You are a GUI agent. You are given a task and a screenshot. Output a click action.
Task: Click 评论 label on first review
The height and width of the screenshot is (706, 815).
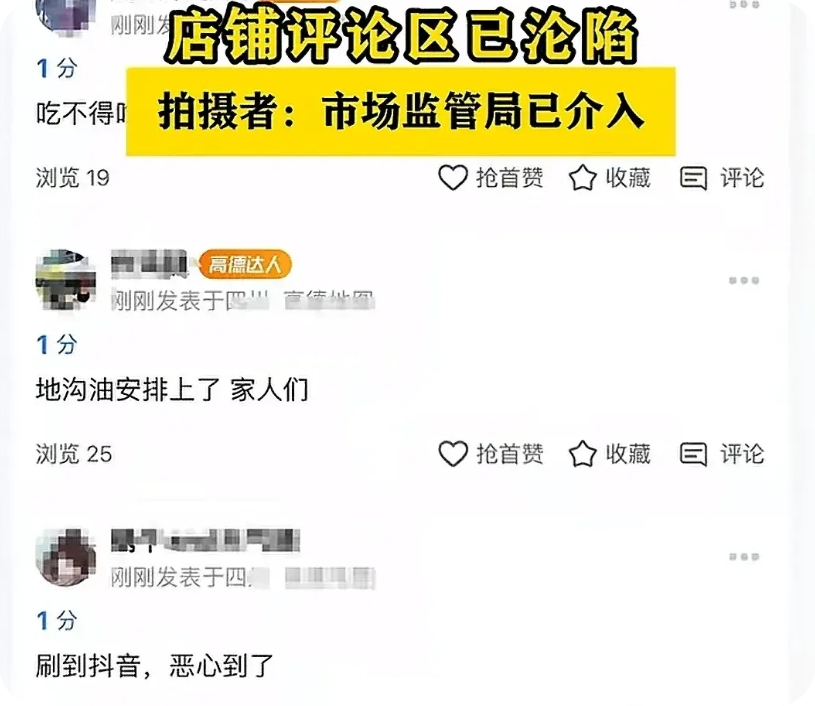742,178
